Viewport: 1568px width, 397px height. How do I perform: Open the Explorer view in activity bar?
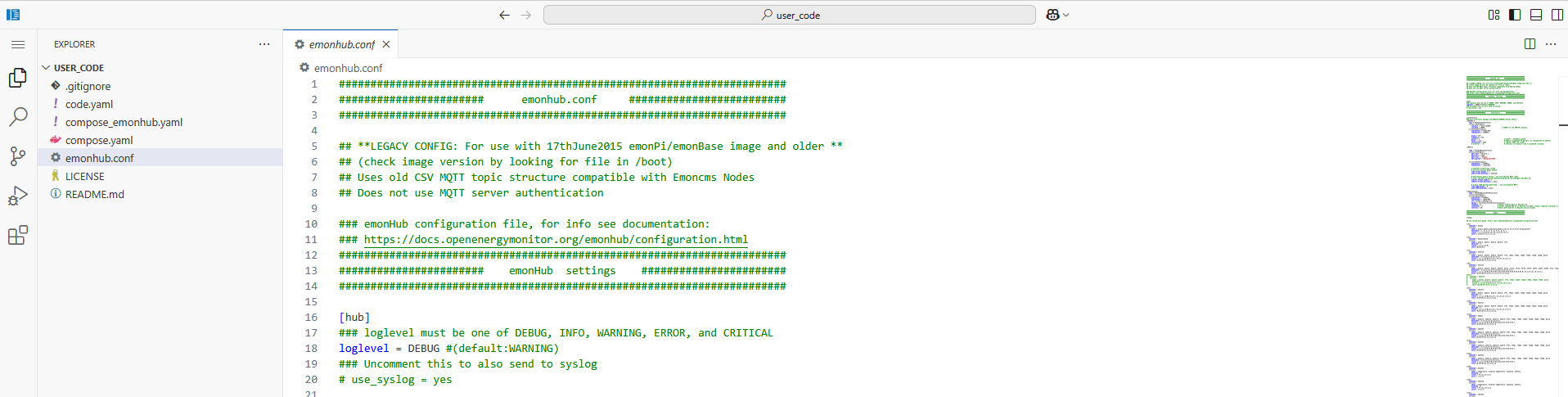click(18, 78)
